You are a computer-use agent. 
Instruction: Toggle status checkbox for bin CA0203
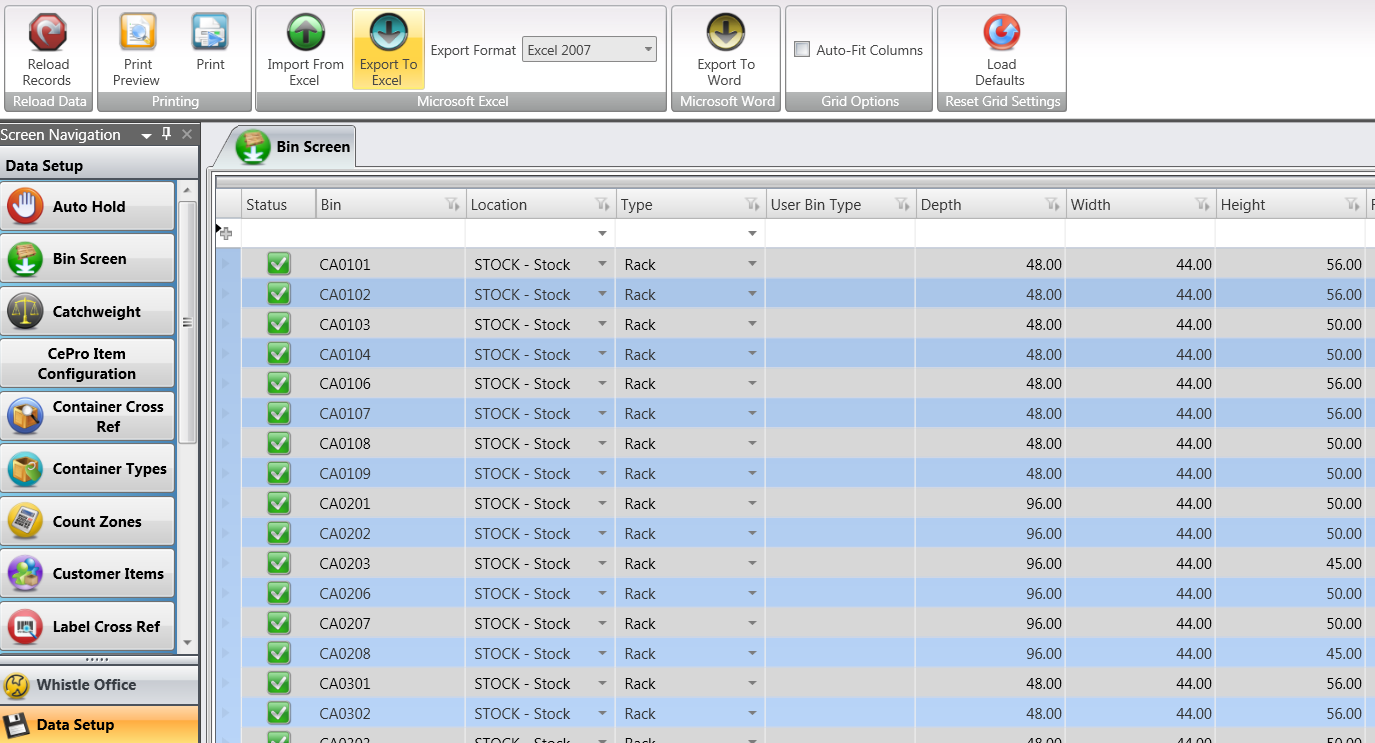(279, 563)
